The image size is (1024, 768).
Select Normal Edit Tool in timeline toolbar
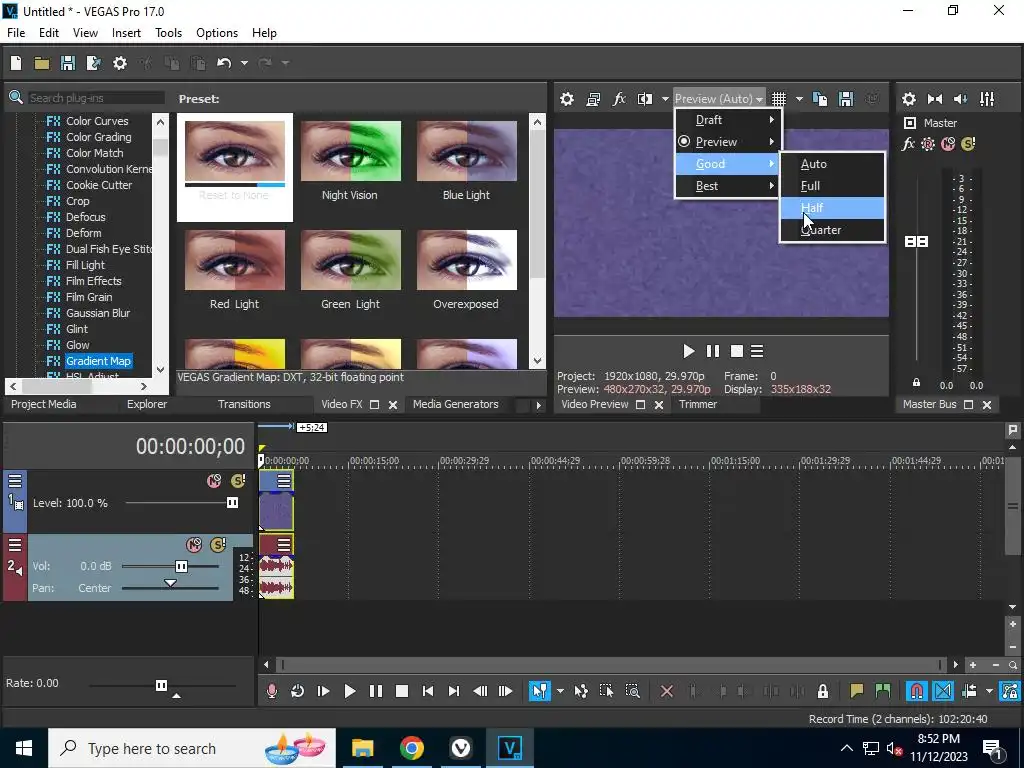[x=540, y=691]
